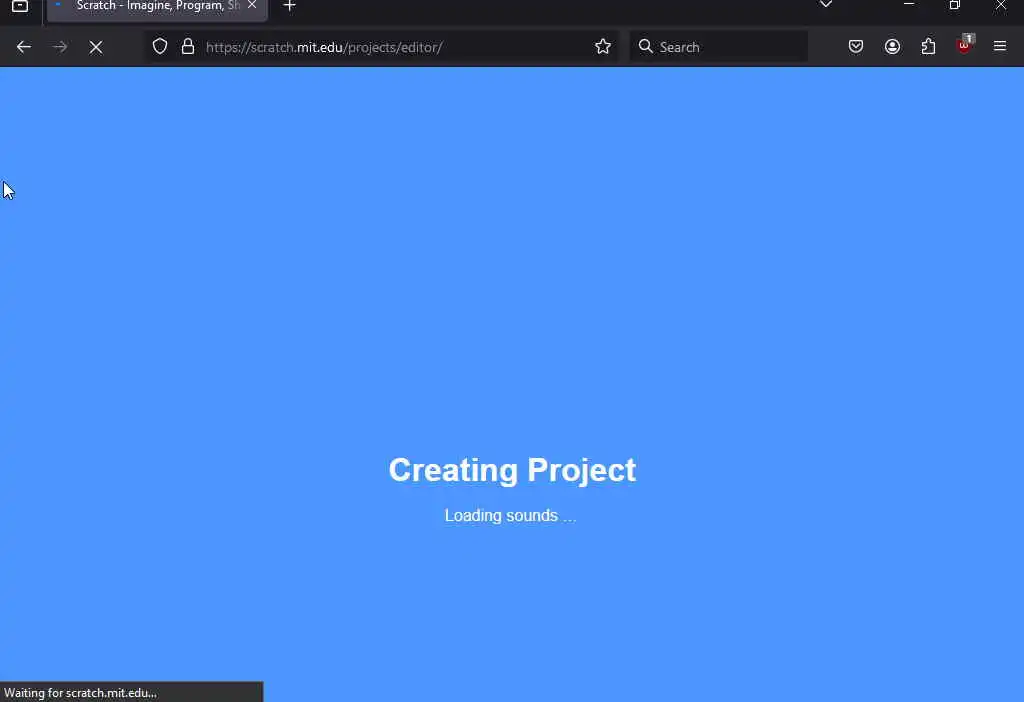Open a new tab with plus
This screenshot has width=1024, height=702.
(x=289, y=6)
